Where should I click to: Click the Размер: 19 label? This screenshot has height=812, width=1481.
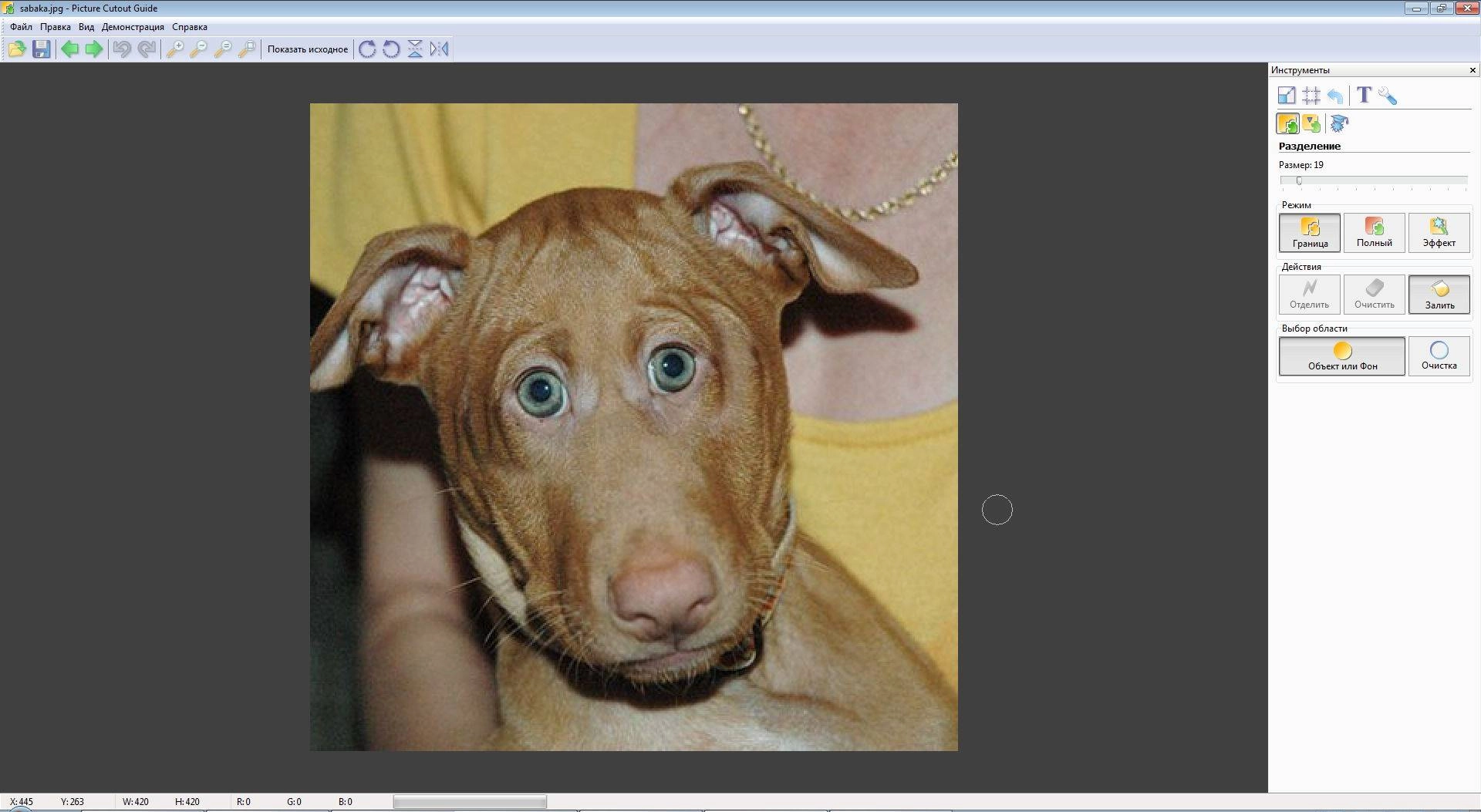pyautogui.click(x=1301, y=165)
